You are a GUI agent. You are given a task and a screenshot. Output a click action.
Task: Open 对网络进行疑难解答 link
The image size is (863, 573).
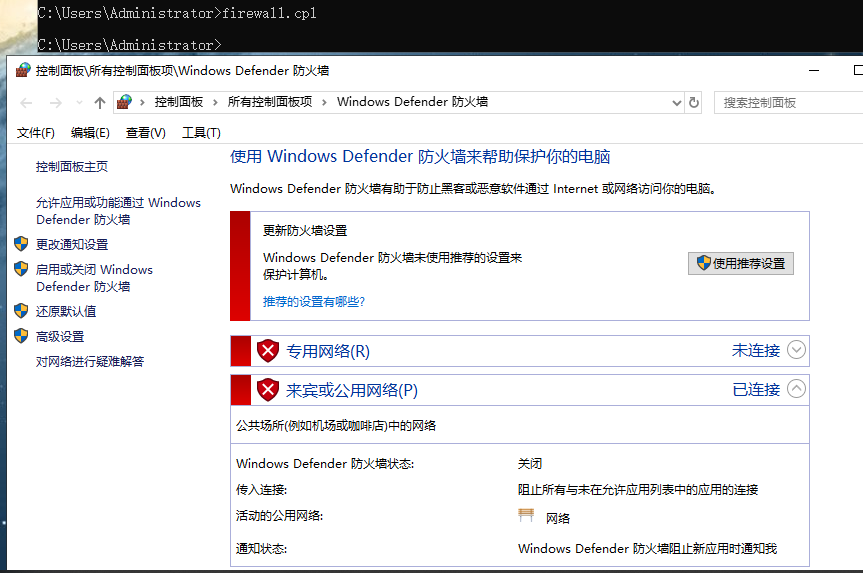[x=90, y=362]
